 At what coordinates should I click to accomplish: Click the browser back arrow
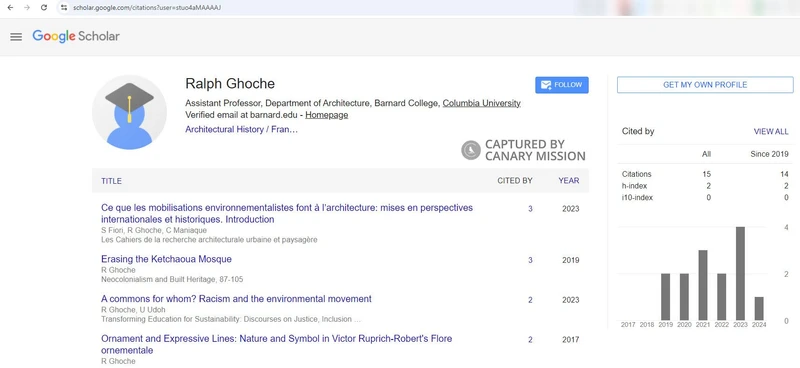point(10,8)
